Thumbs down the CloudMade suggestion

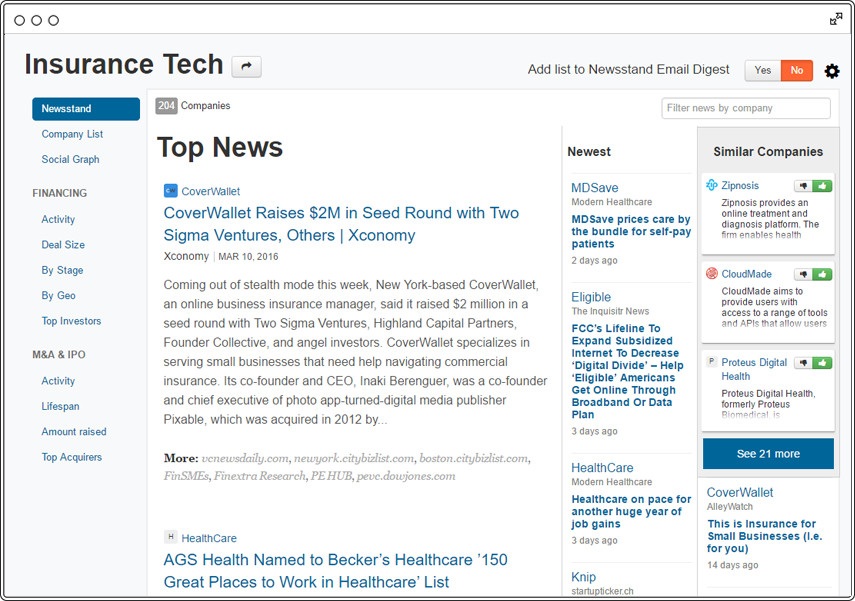tap(803, 274)
